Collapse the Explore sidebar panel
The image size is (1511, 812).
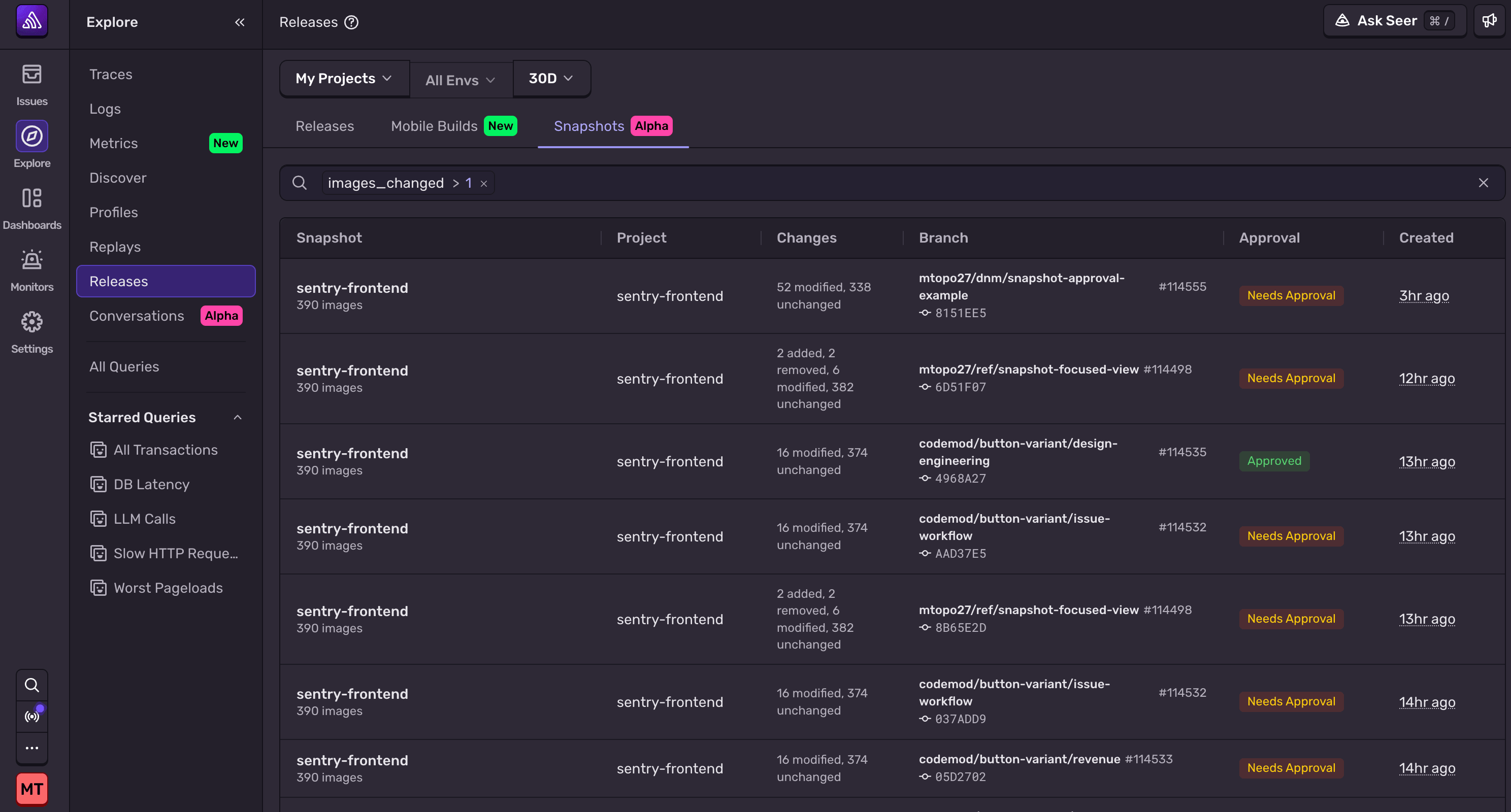pyautogui.click(x=239, y=22)
